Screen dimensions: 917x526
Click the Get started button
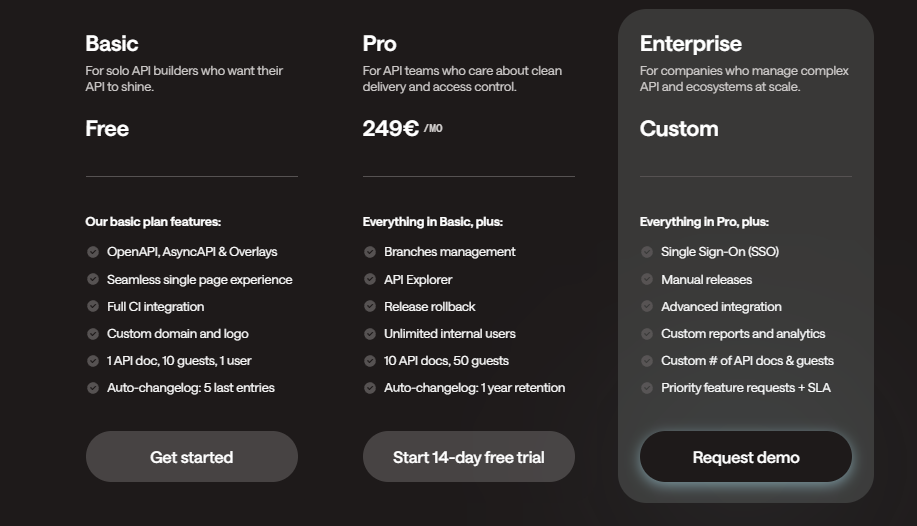pos(192,457)
